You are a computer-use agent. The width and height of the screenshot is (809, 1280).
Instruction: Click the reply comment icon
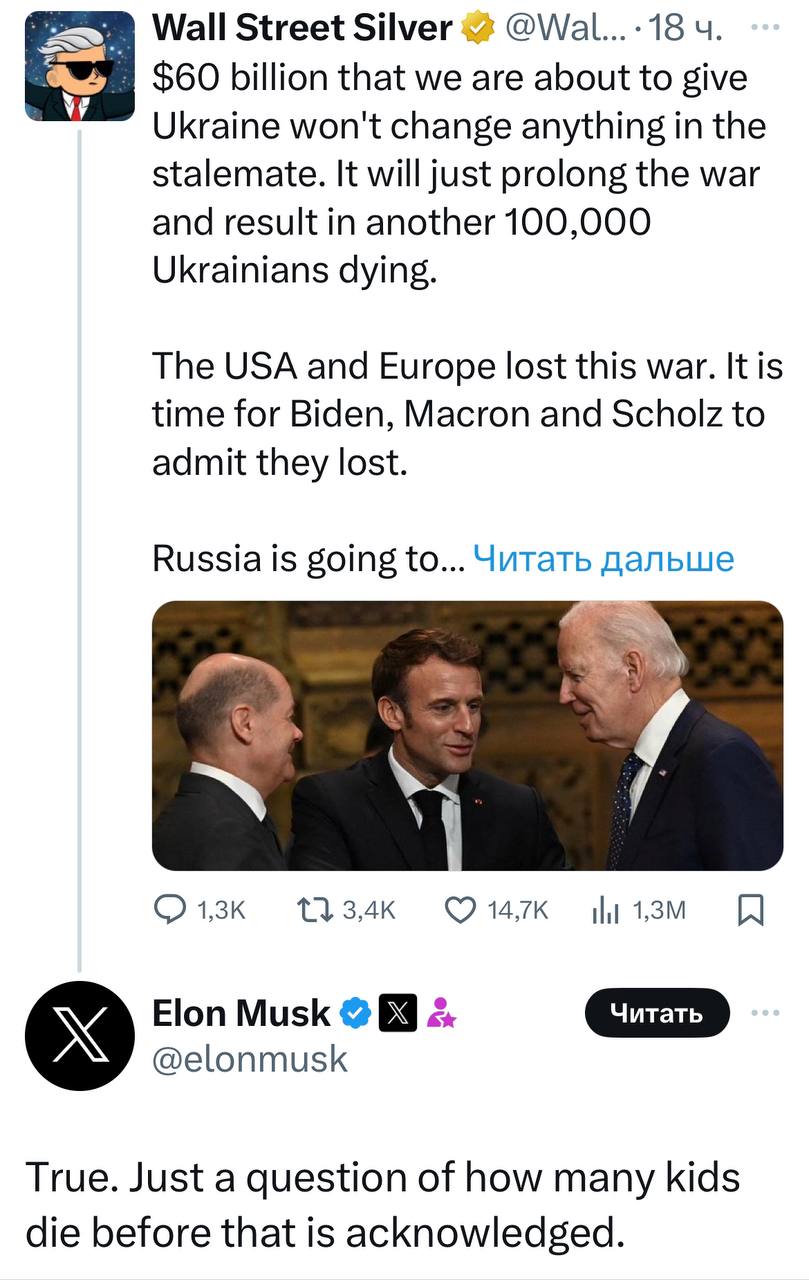point(172,908)
